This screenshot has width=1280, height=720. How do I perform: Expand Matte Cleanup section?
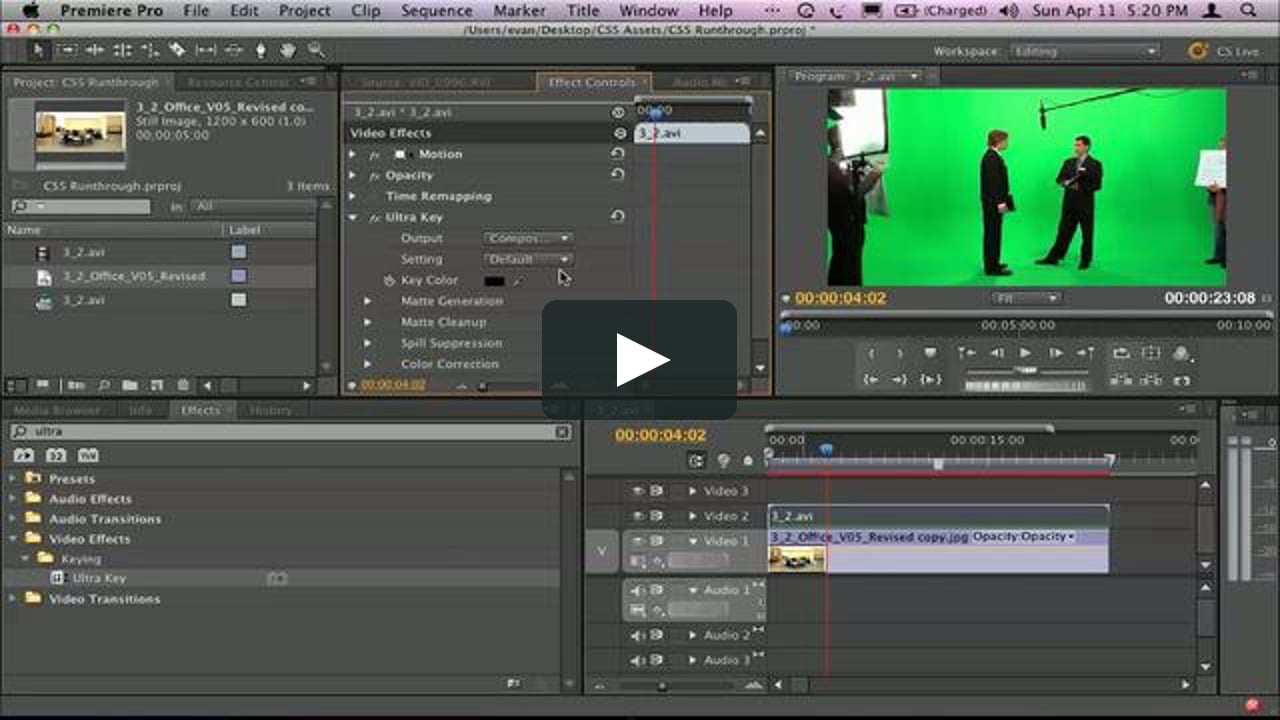tap(367, 322)
